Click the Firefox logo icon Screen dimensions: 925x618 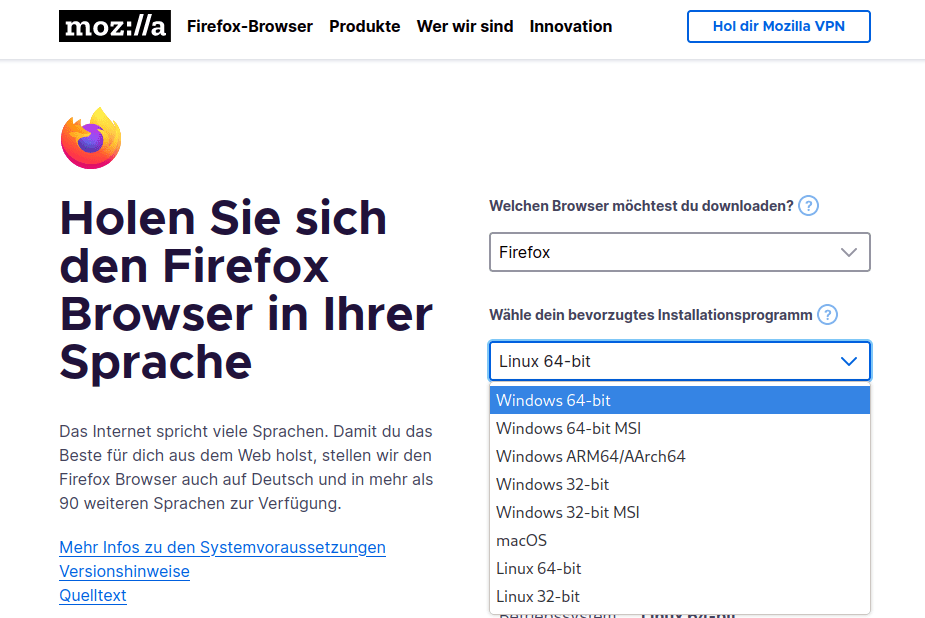coord(91,138)
